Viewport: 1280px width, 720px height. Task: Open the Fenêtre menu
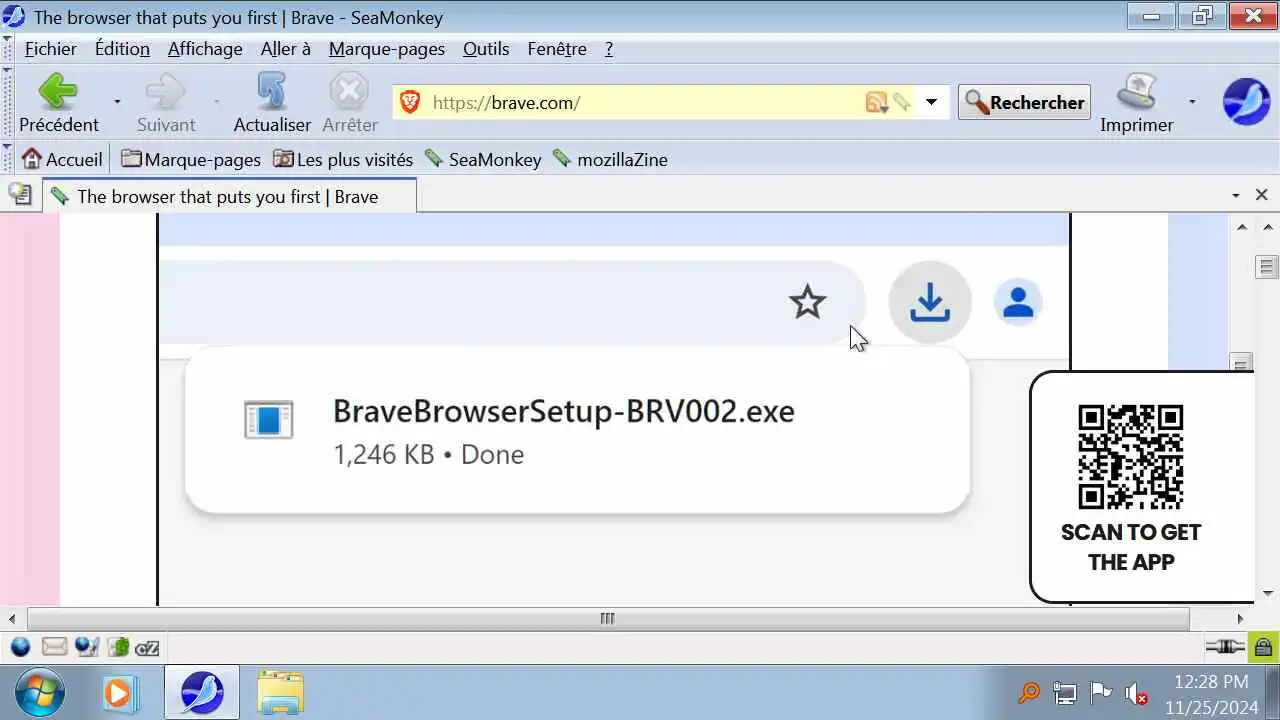(557, 49)
